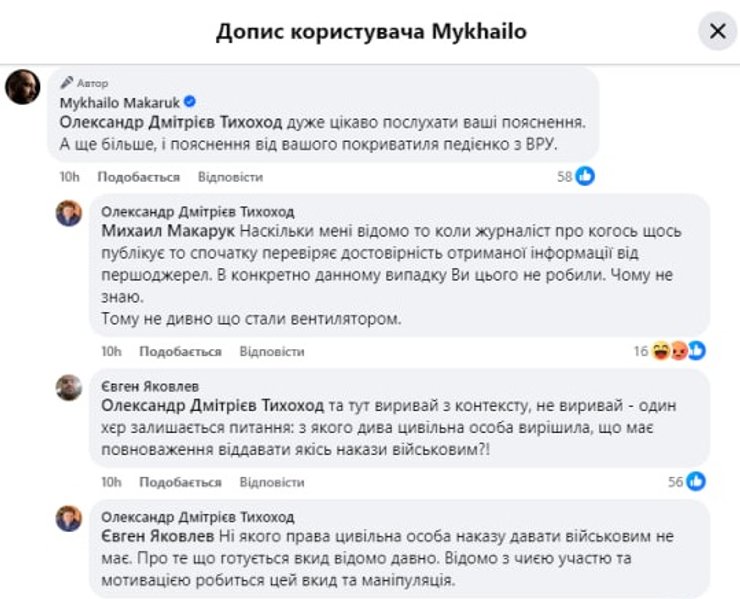Reply to Олександр's comment about journalists
The width and height of the screenshot is (740, 599).
coord(272,352)
